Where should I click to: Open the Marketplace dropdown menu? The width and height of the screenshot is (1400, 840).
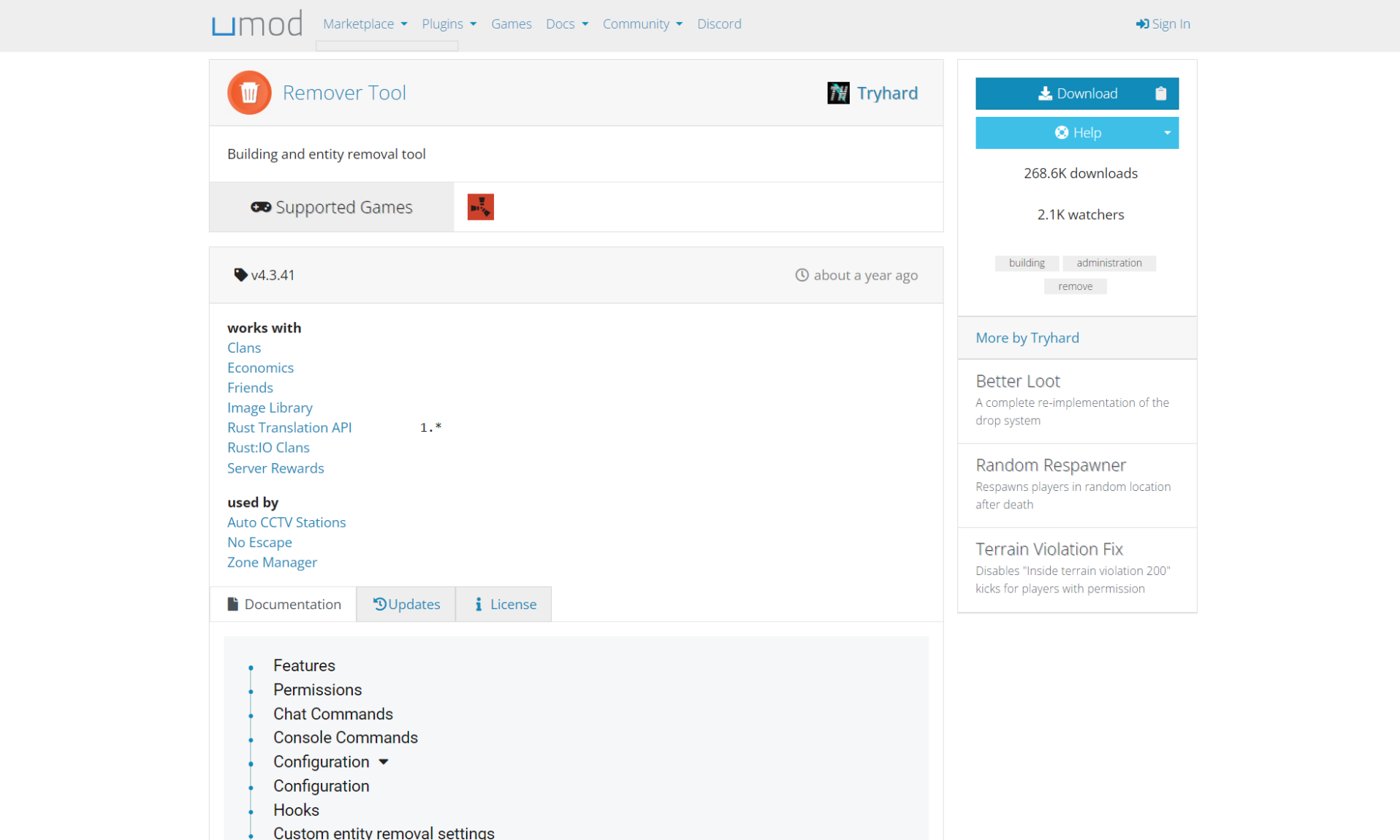tap(365, 24)
